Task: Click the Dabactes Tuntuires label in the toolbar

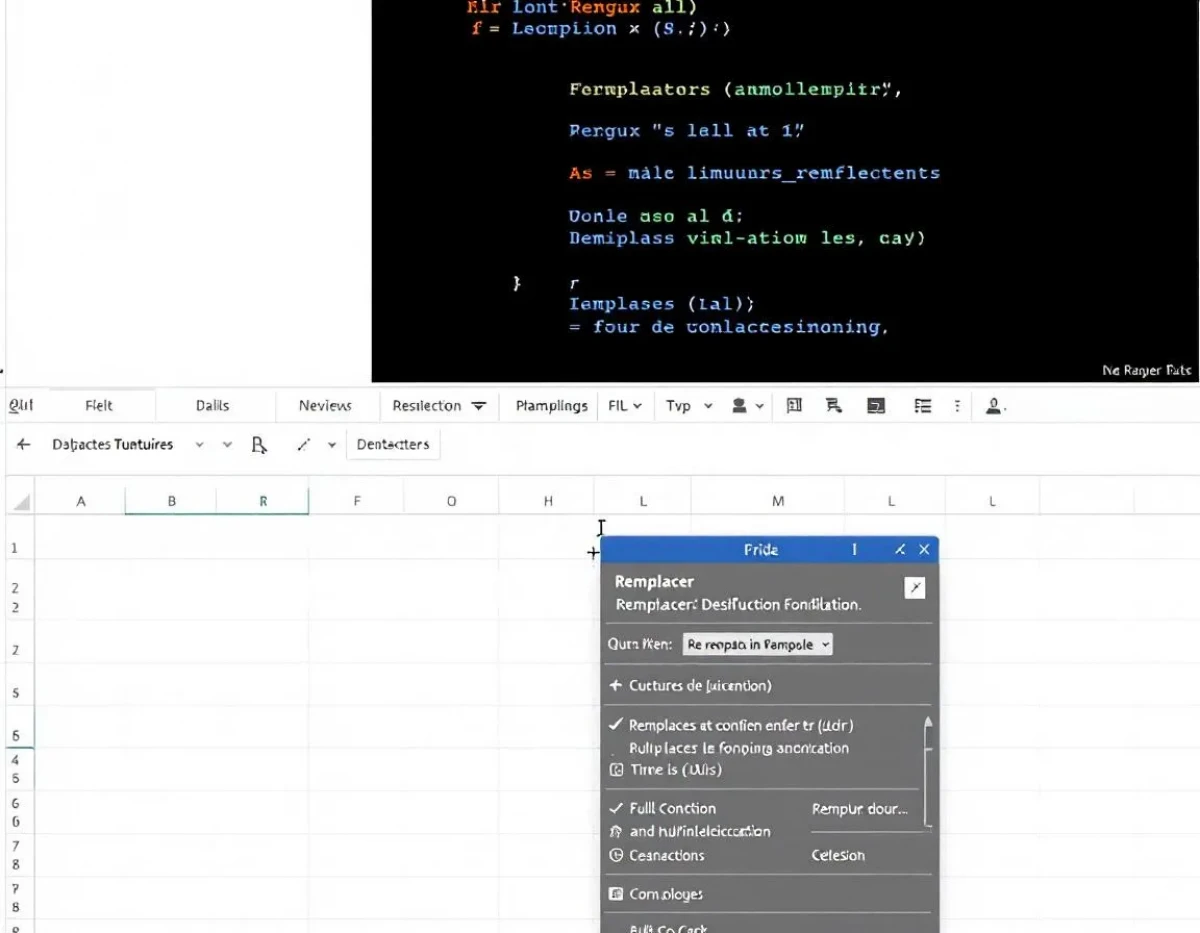Action: [x=112, y=445]
